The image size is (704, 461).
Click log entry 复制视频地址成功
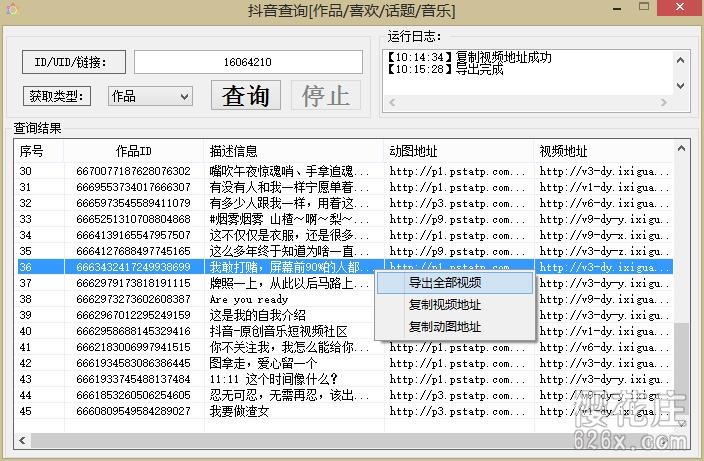[x=470, y=57]
